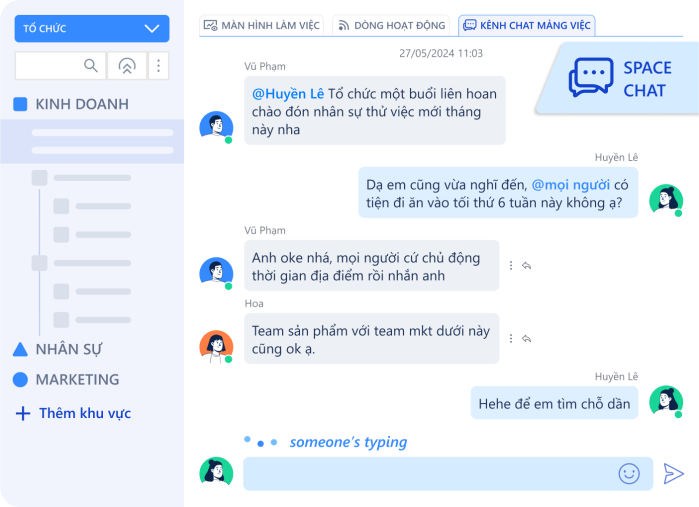Screen dimensions: 699x507
Task: Click the collapse-all chevrons icon
Action: pos(126,66)
